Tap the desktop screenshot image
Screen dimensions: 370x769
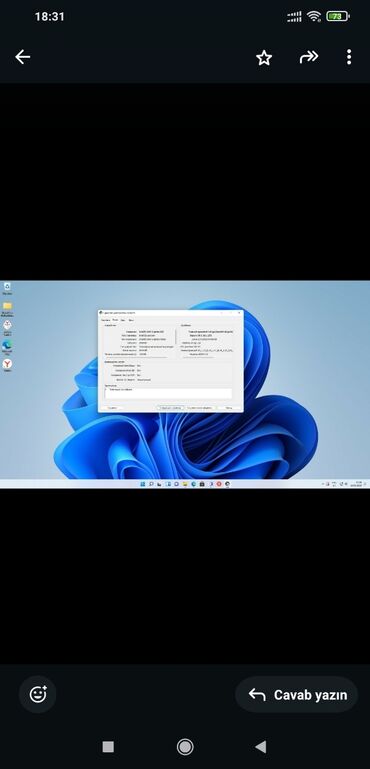tap(185, 384)
